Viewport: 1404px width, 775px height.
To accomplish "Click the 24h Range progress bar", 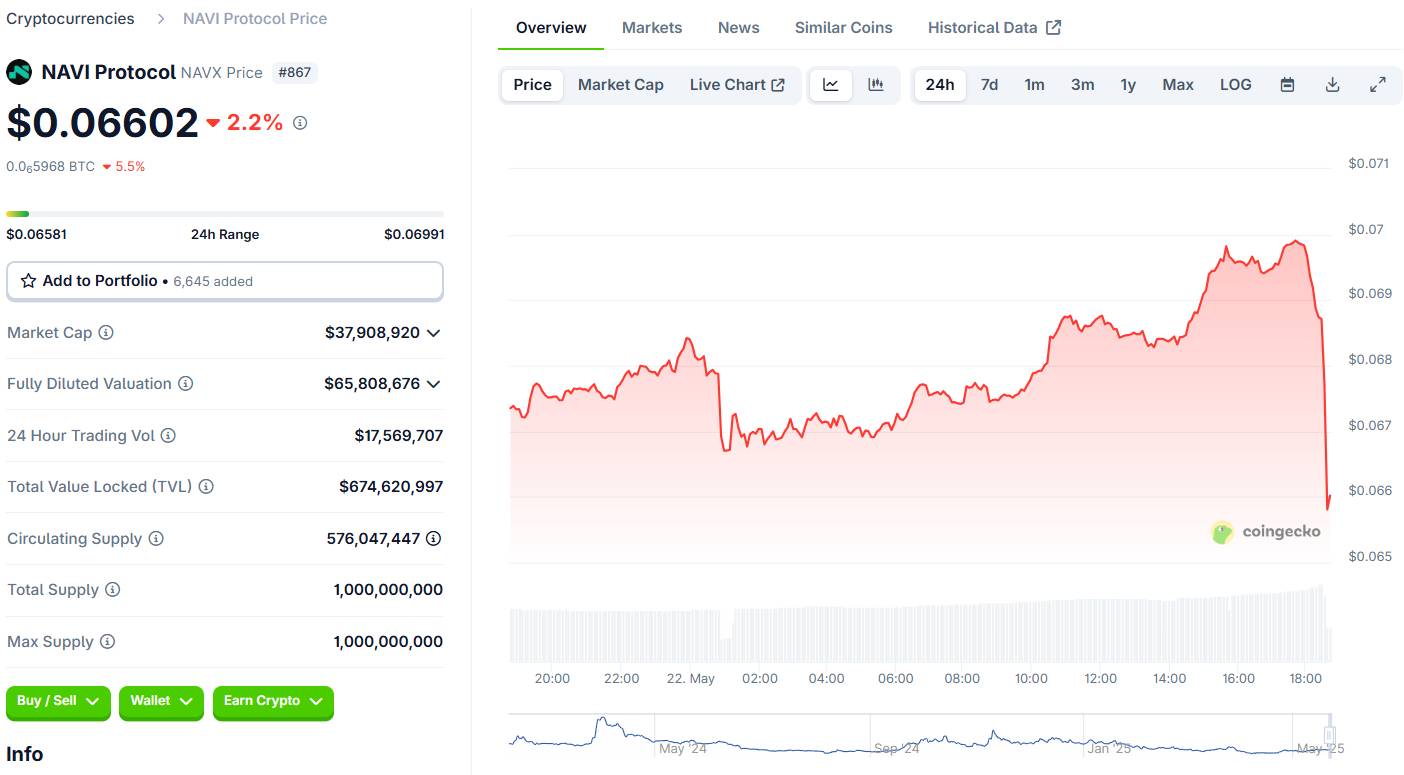I will [225, 213].
